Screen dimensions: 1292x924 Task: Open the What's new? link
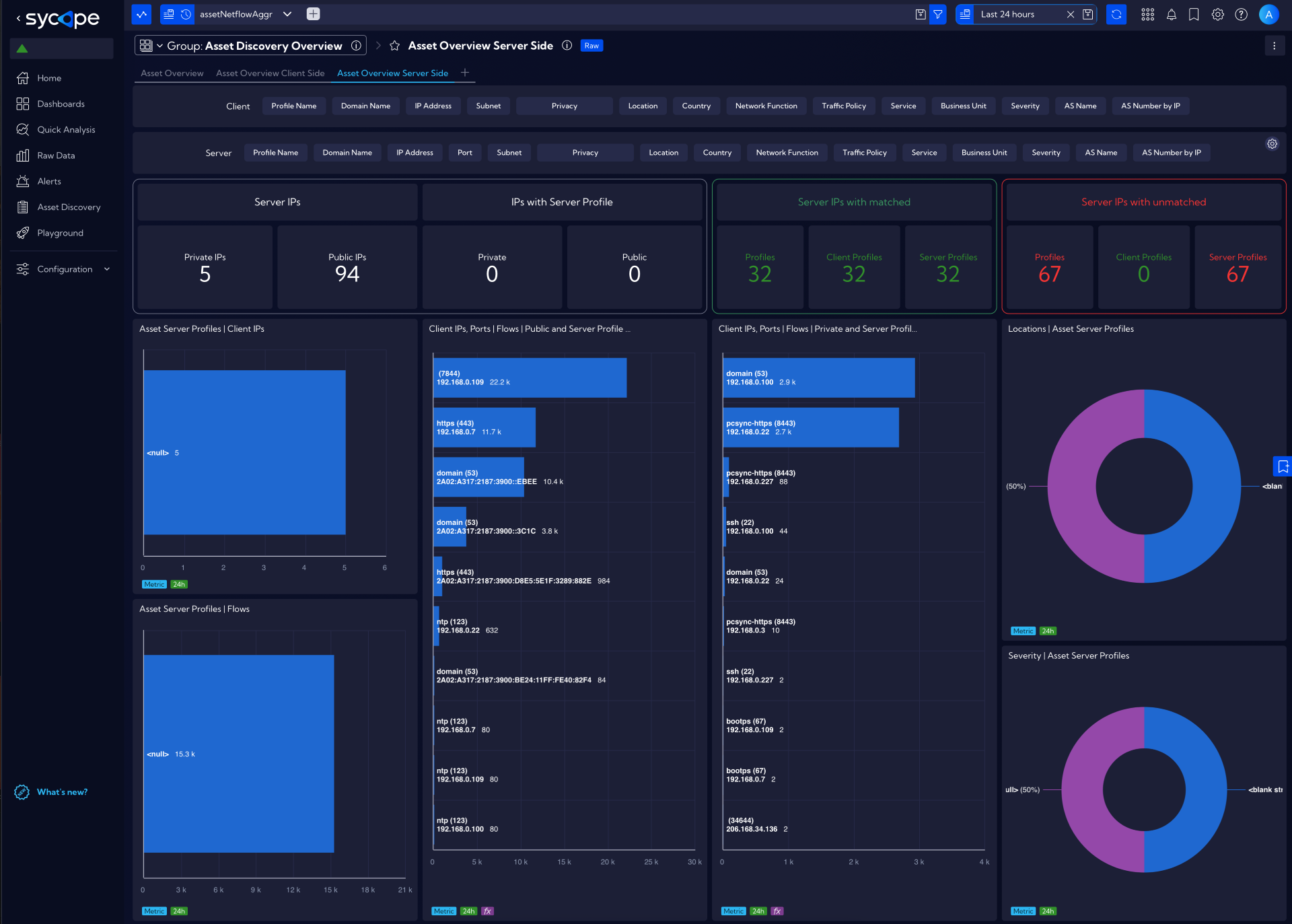click(62, 792)
